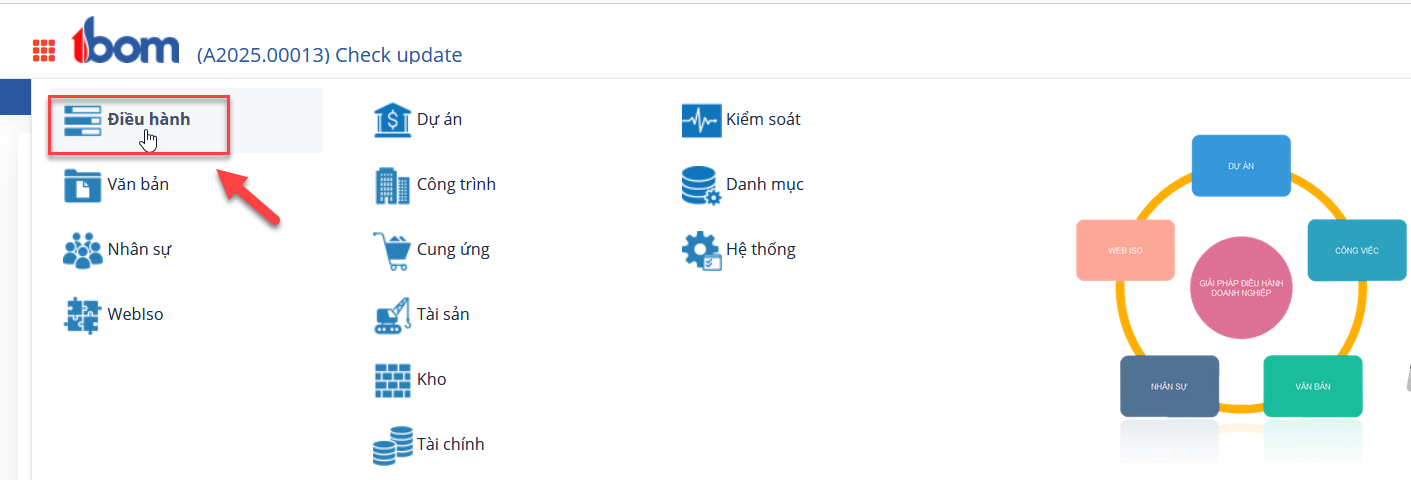
Task: Open the Kiểm soát monitor icon
Action: pos(701,120)
